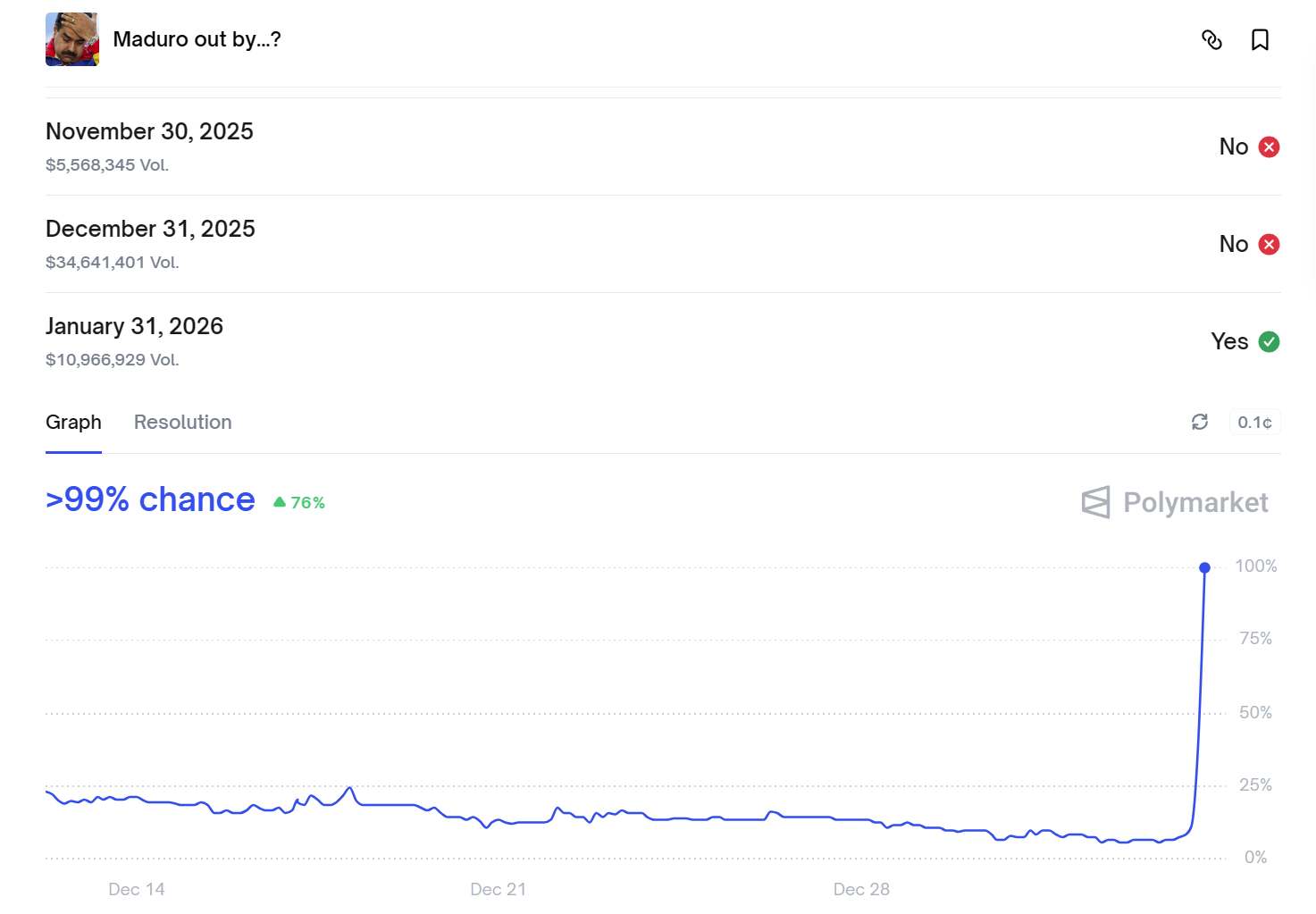The image size is (1316, 914).
Task: Click the ">99% chance" text
Action: coord(150,499)
